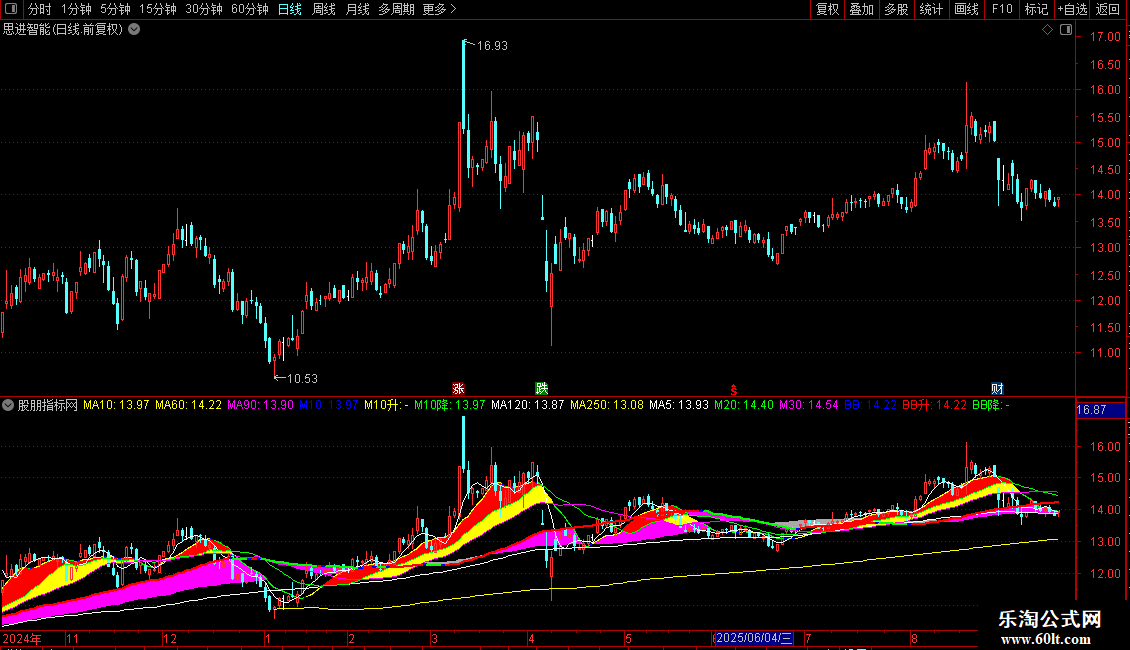
Task: Select the 日线 daily tab
Action: pos(290,9)
